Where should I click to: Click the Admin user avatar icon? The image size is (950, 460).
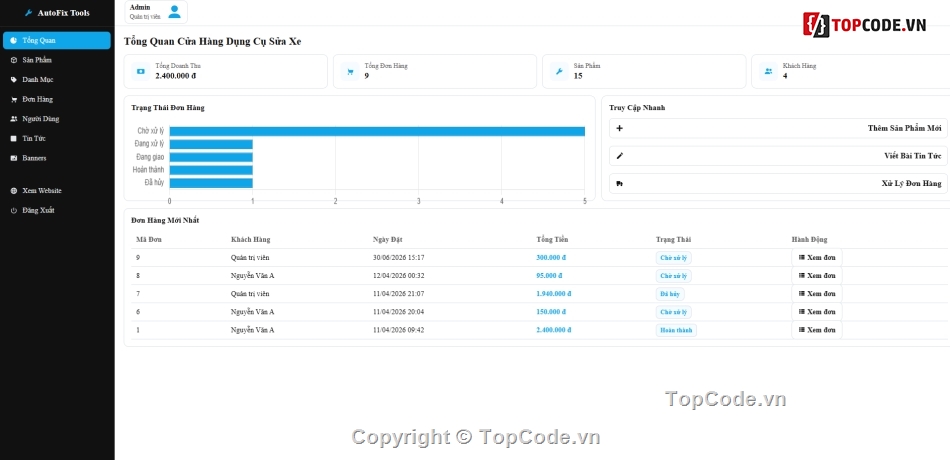pyautogui.click(x=174, y=12)
